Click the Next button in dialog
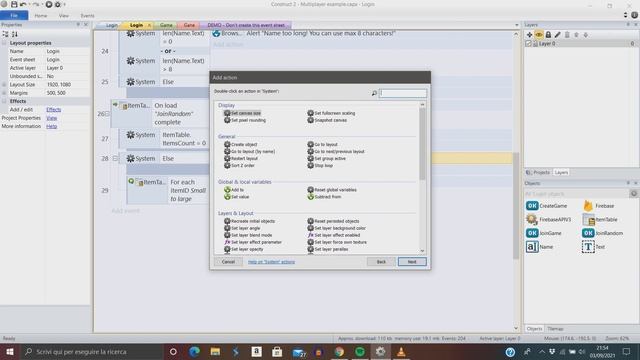This screenshot has height=360, width=640. [x=412, y=262]
